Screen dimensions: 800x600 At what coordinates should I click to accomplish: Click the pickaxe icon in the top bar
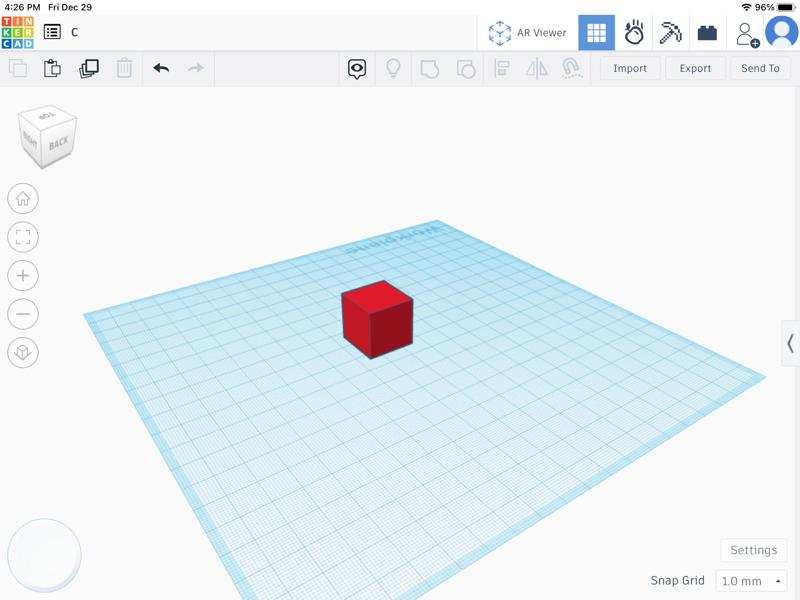click(671, 31)
